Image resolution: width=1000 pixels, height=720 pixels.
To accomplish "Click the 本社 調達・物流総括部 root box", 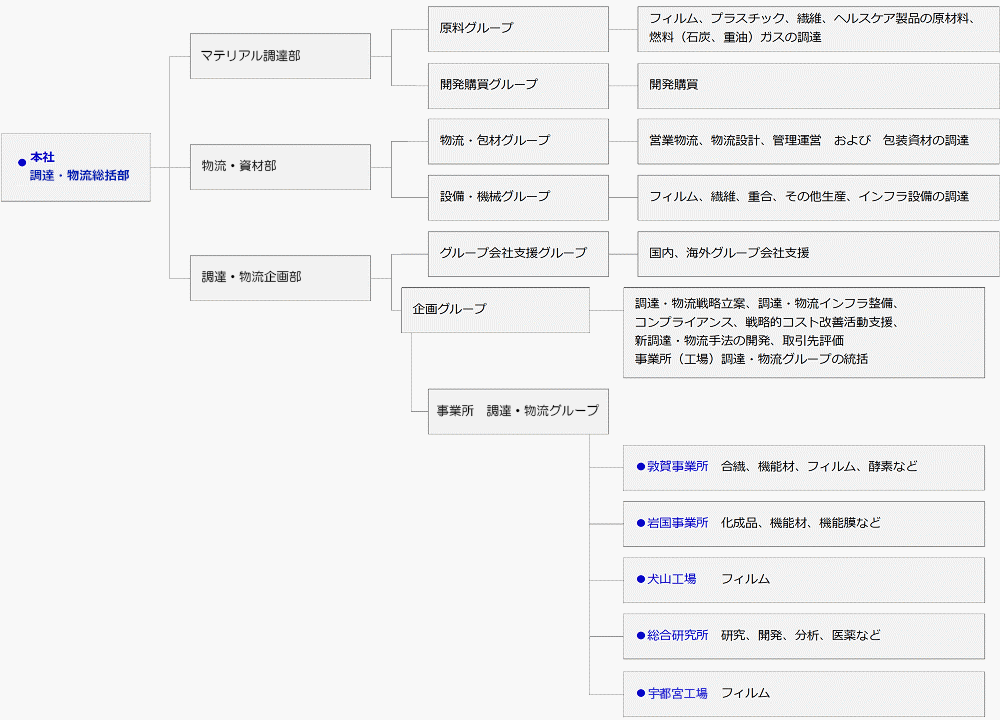I will (x=76, y=167).
